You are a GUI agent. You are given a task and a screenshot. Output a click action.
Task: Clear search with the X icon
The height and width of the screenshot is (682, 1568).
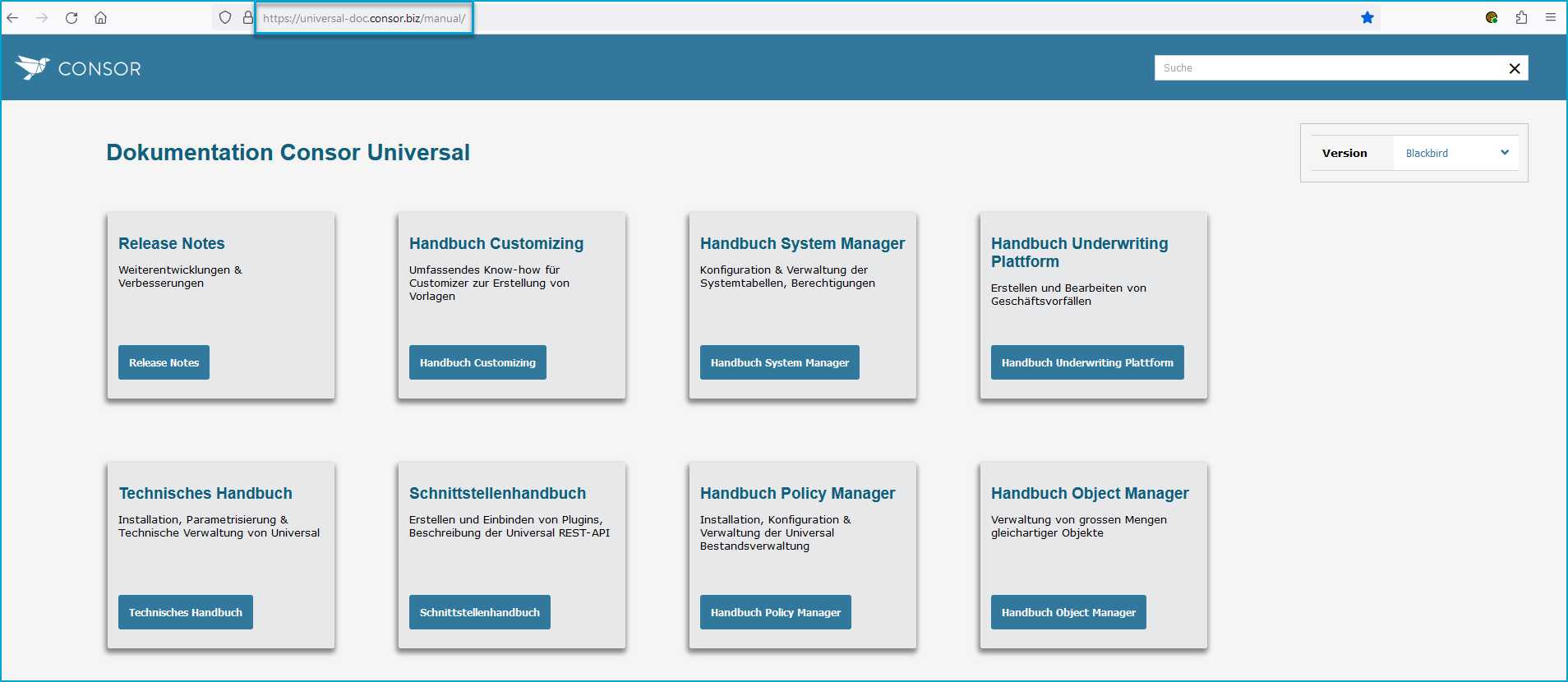(x=1514, y=68)
